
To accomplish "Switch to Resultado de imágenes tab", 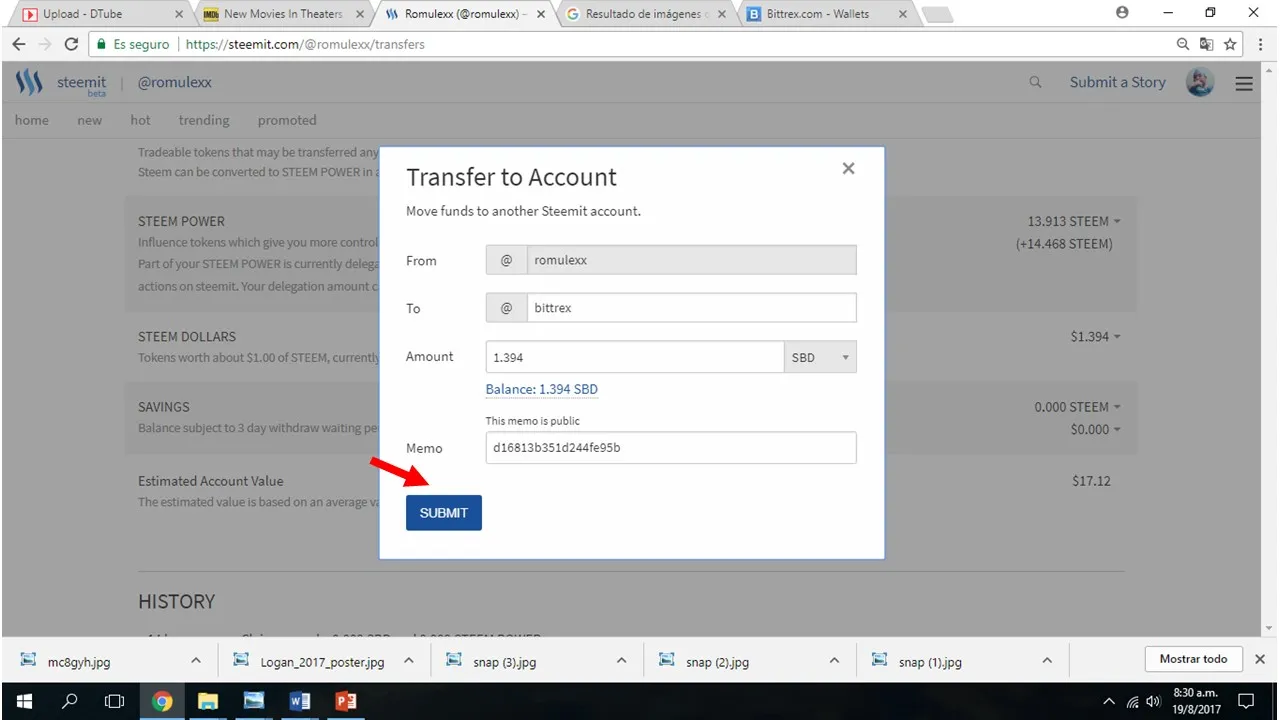I will click(x=646, y=14).
